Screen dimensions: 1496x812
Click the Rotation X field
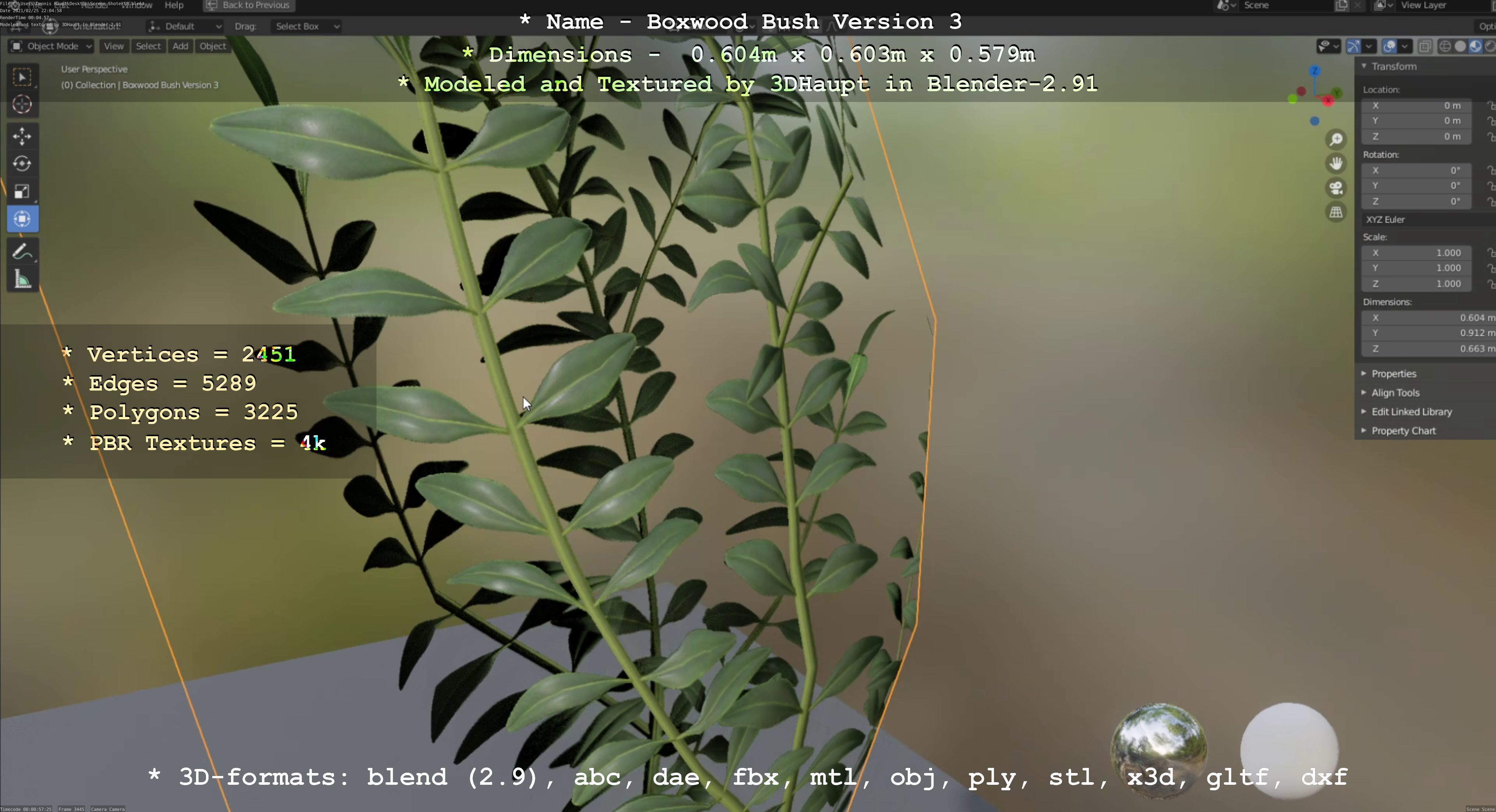click(x=1417, y=171)
